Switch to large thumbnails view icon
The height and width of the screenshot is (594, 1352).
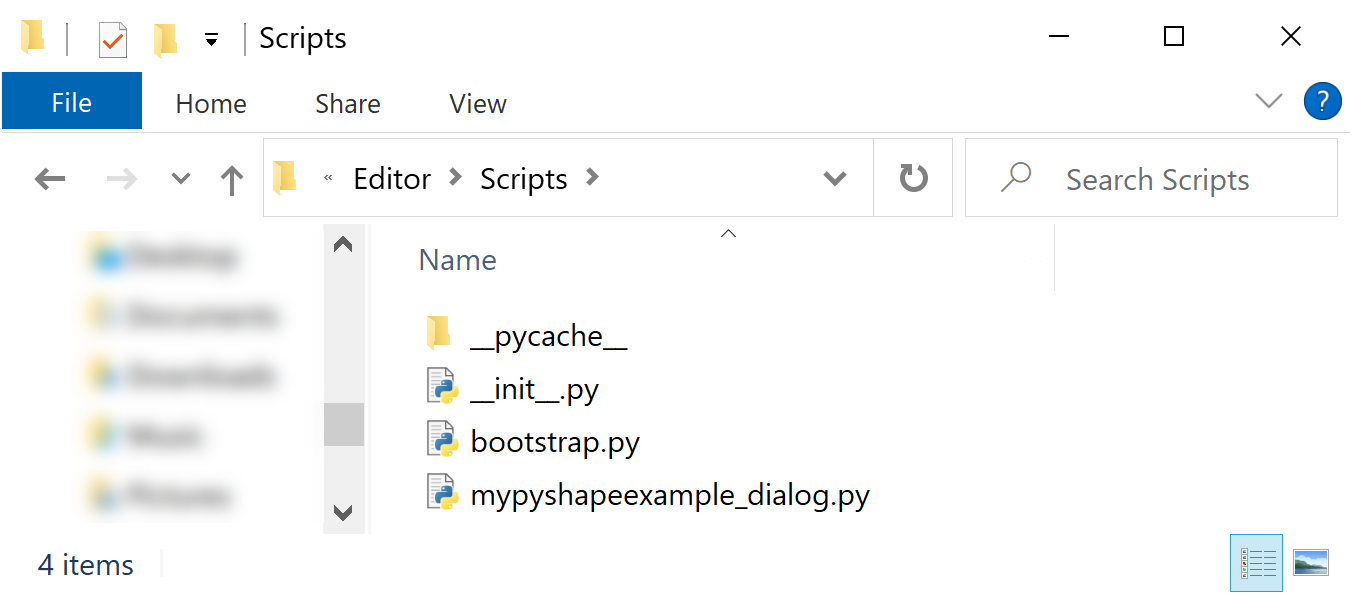coord(1310,563)
